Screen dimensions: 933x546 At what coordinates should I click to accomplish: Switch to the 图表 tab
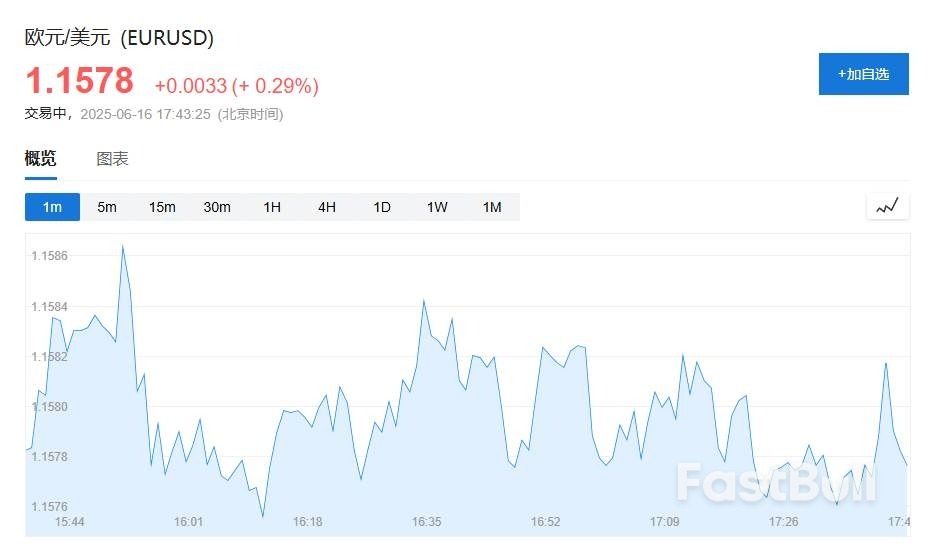(112, 159)
